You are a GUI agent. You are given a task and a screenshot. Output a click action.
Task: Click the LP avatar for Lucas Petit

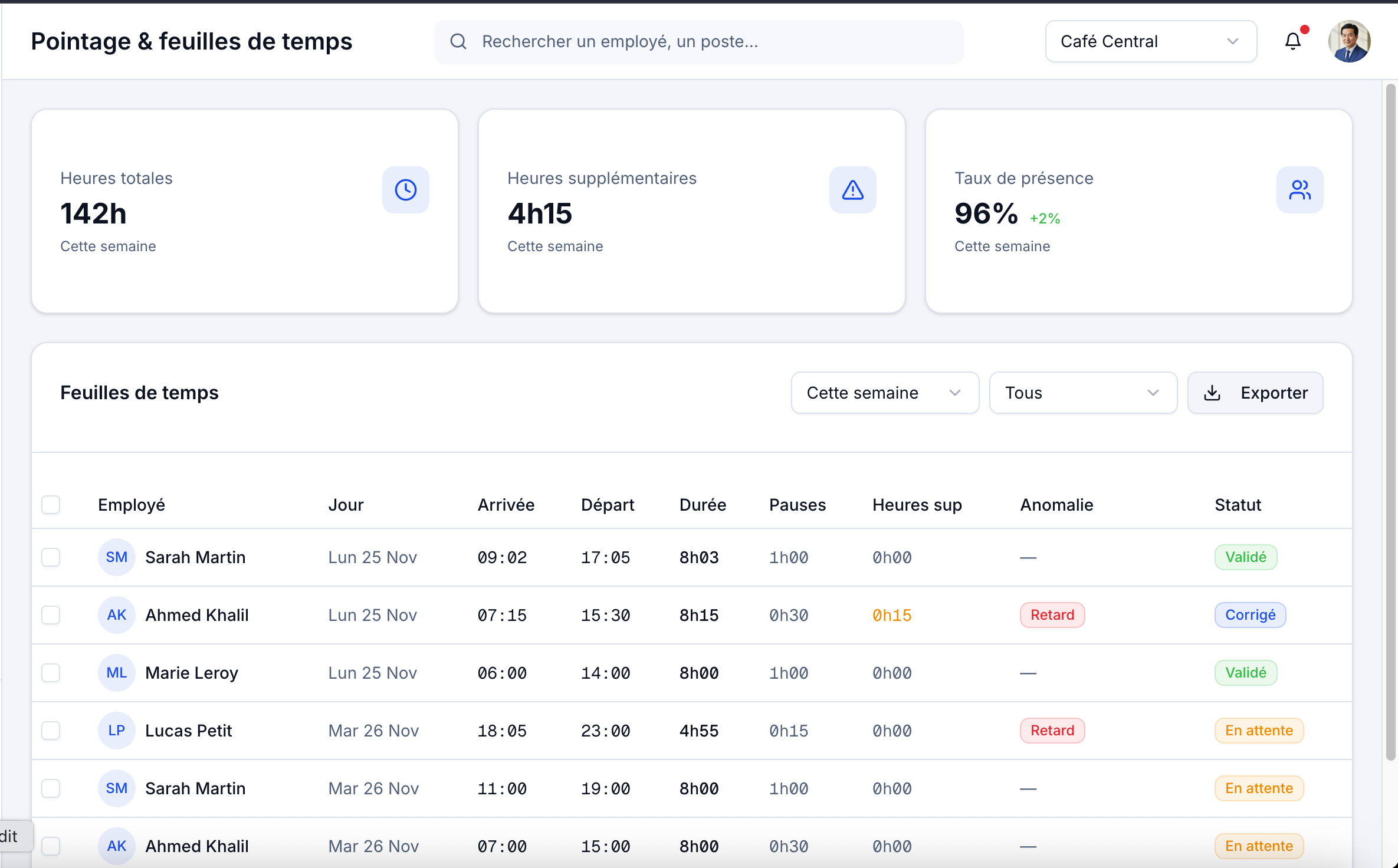(x=116, y=731)
